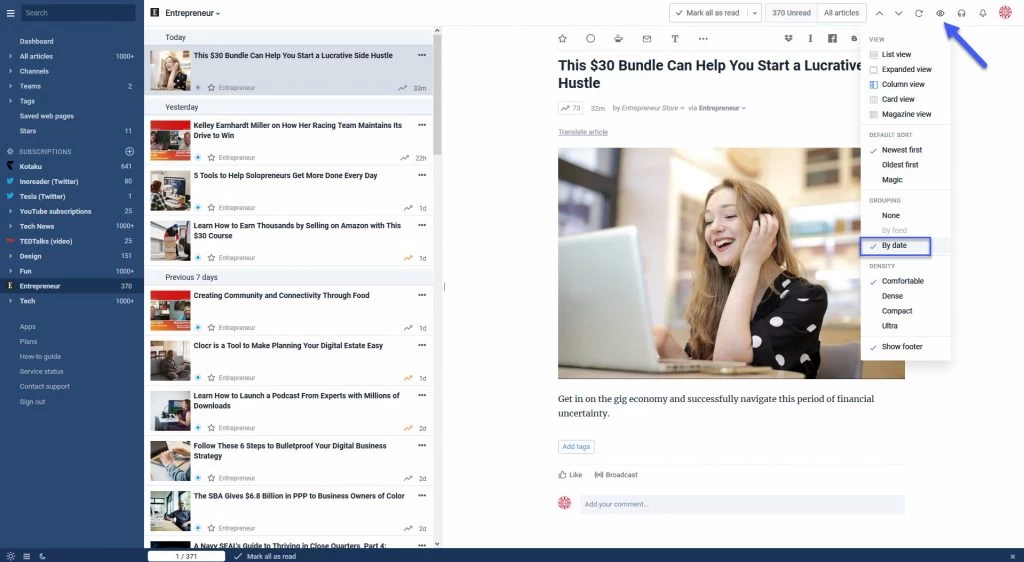Viewport: 1024px width, 562px height.
Task: Open more actions dots in article toolbar
Action: click(x=703, y=39)
